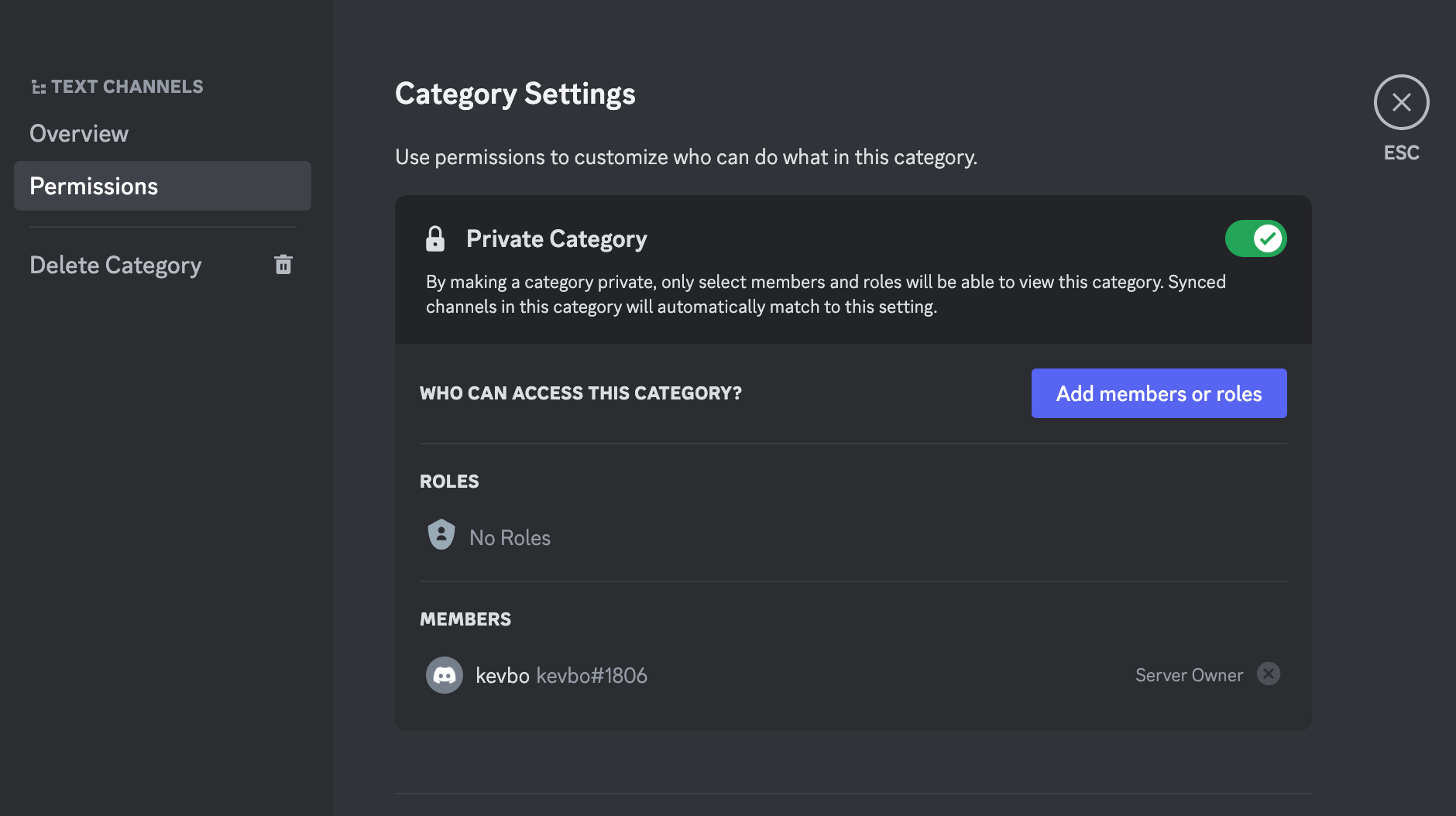
Task: Click the kevbo#1806 username tag
Action: (x=592, y=675)
